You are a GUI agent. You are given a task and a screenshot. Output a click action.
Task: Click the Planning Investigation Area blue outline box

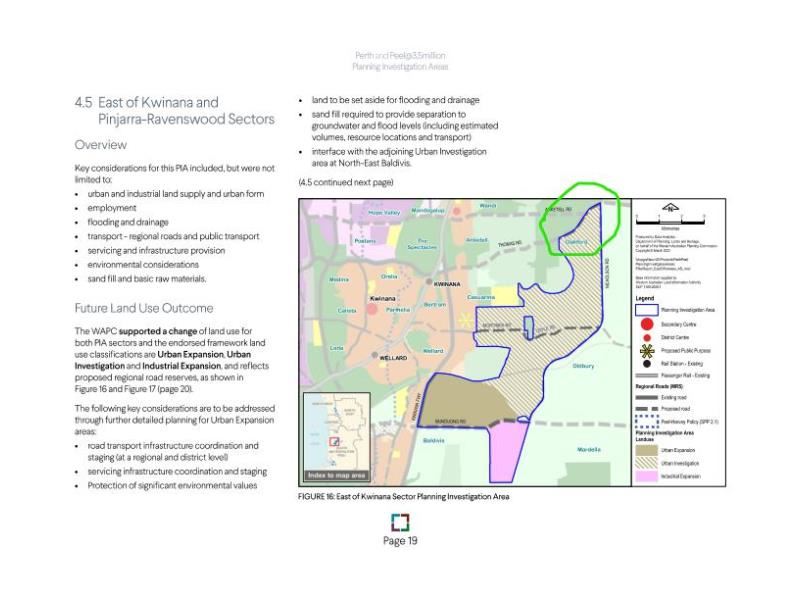[646, 310]
